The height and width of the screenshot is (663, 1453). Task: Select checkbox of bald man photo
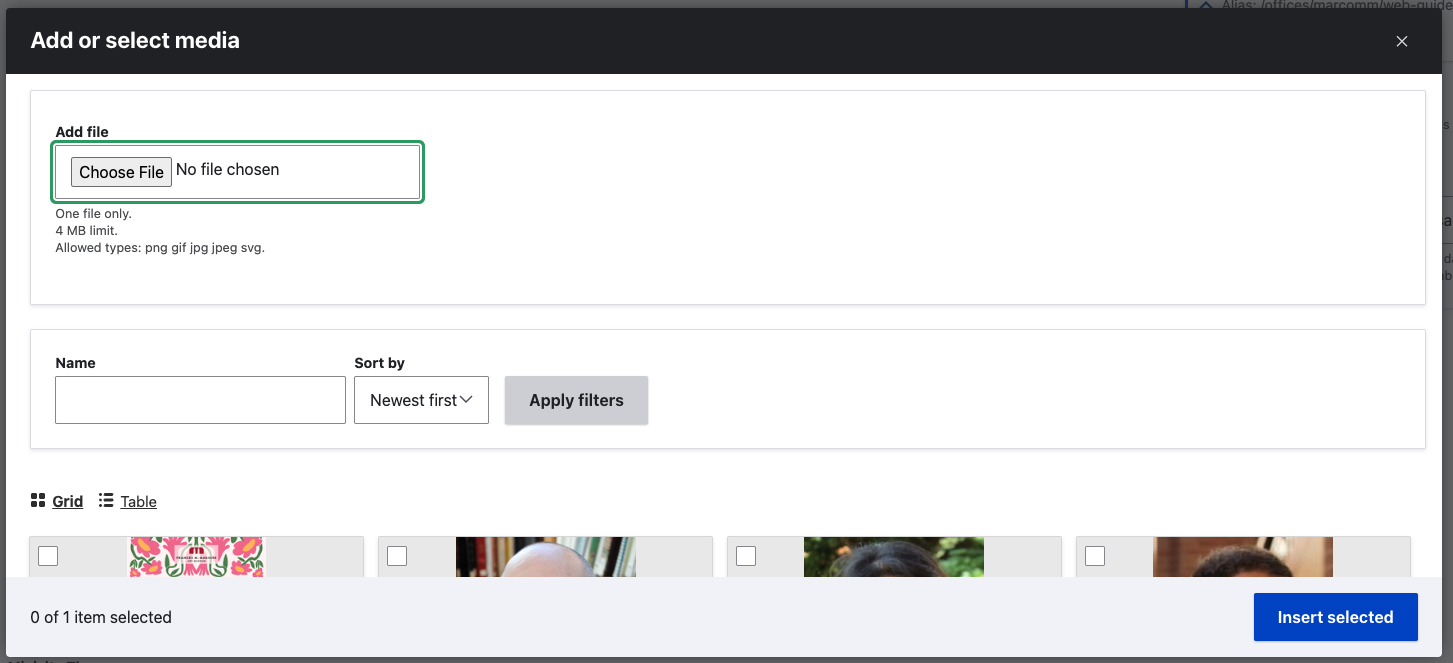pos(397,556)
